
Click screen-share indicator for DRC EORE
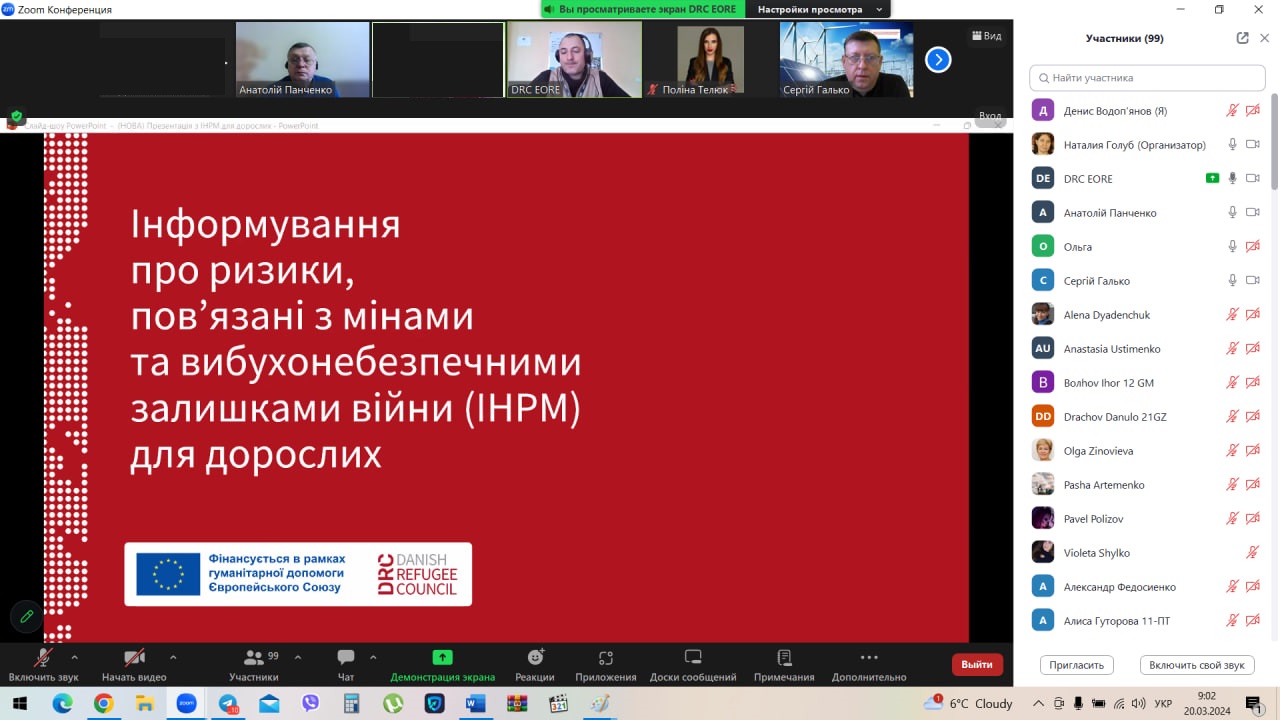coord(1212,178)
